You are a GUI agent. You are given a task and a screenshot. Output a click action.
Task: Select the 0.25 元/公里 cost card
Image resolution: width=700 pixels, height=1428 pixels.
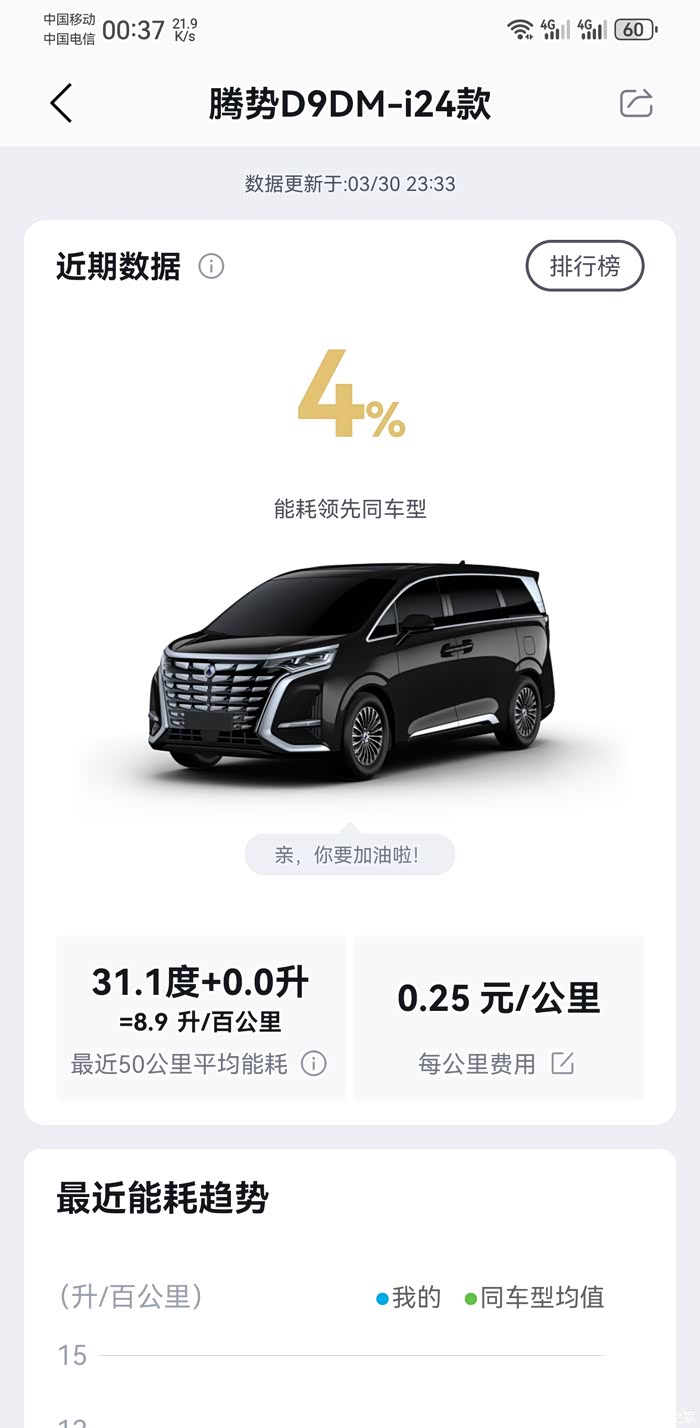500,1017
